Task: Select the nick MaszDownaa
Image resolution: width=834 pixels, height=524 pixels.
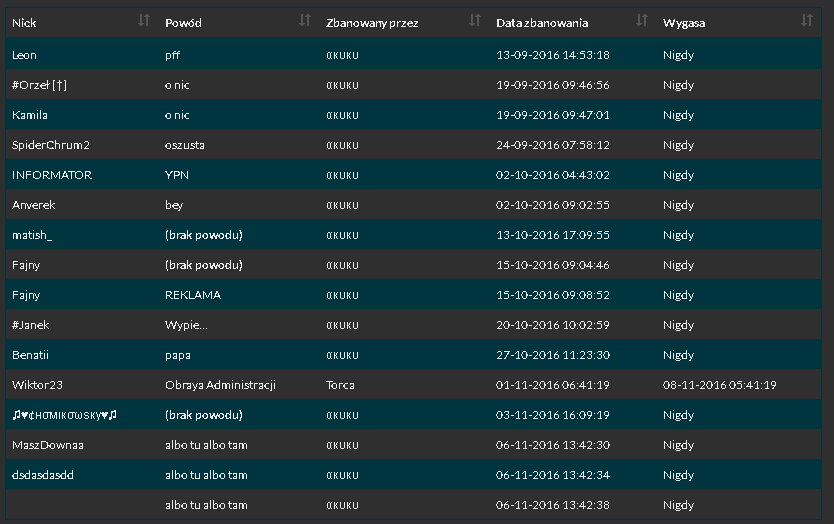Action: pyautogui.click(x=48, y=445)
